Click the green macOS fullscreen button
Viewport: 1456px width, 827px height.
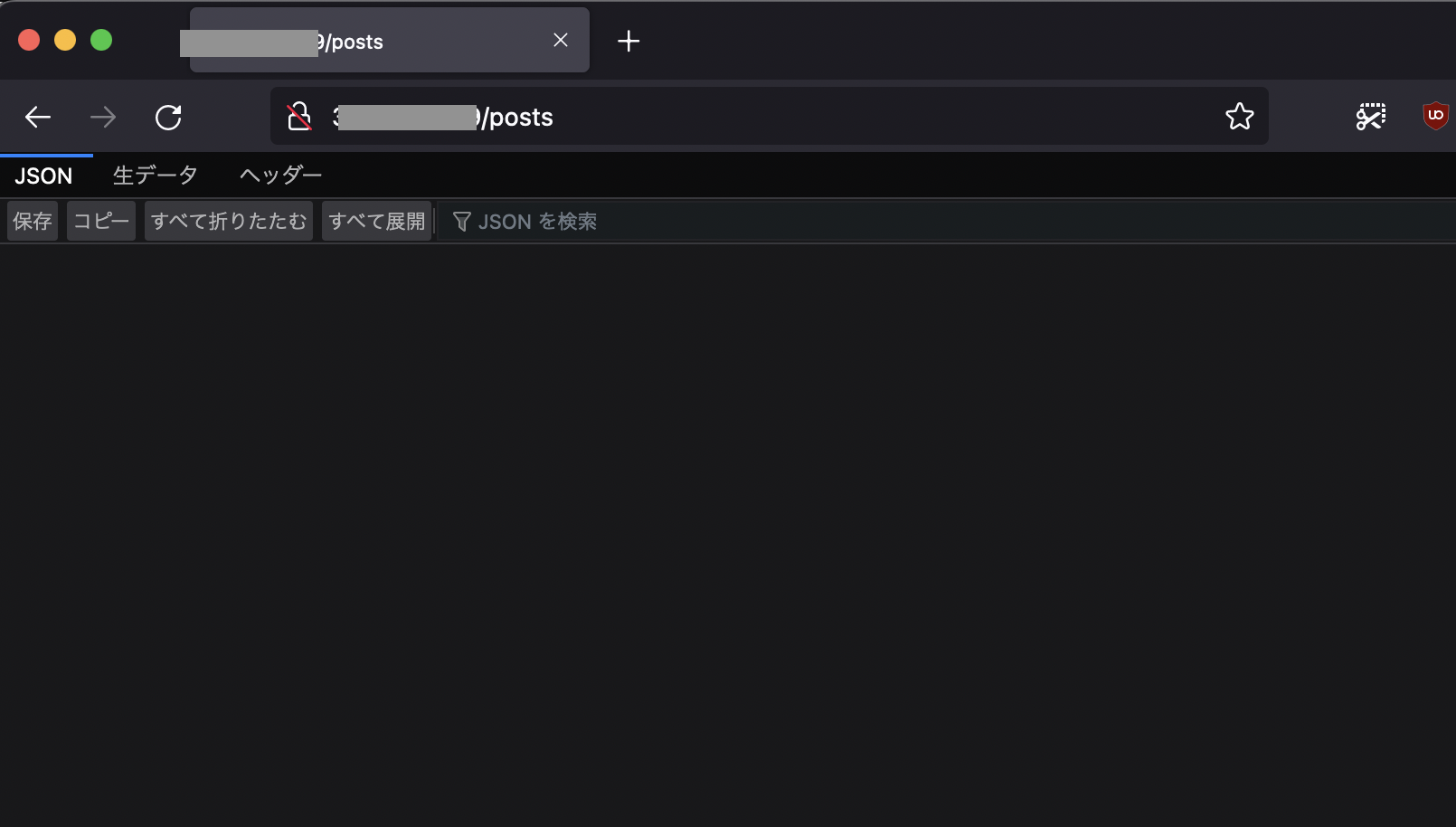tap(101, 40)
